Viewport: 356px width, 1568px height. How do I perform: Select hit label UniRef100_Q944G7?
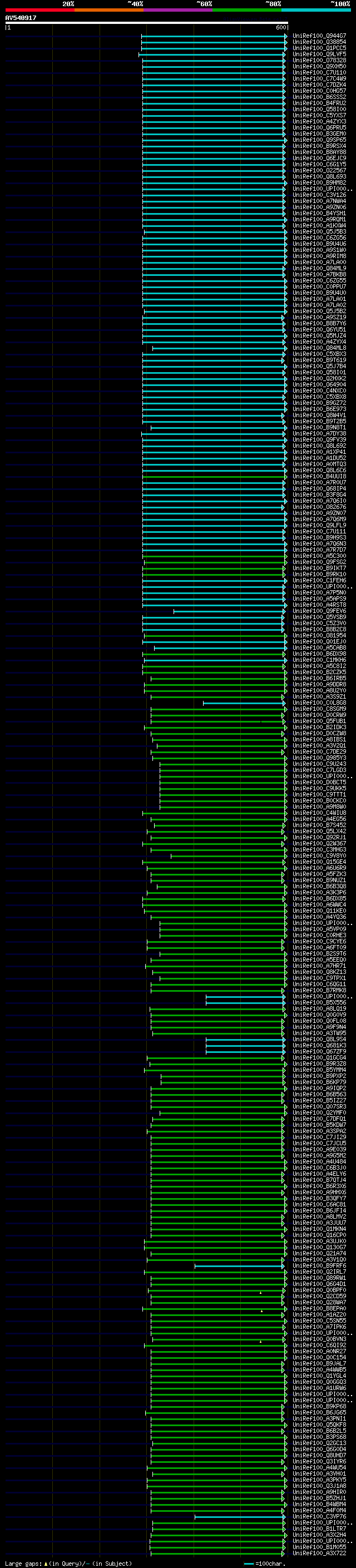(319, 36)
